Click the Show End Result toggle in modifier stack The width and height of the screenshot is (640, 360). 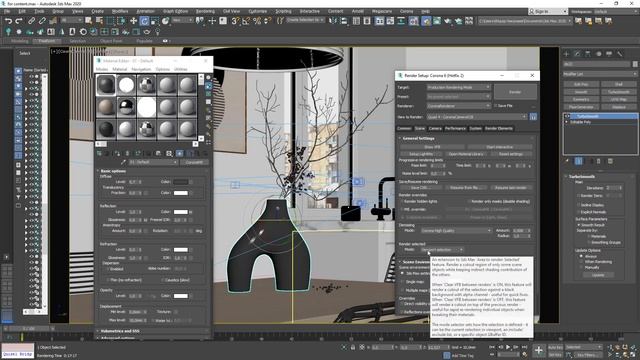coord(578,161)
